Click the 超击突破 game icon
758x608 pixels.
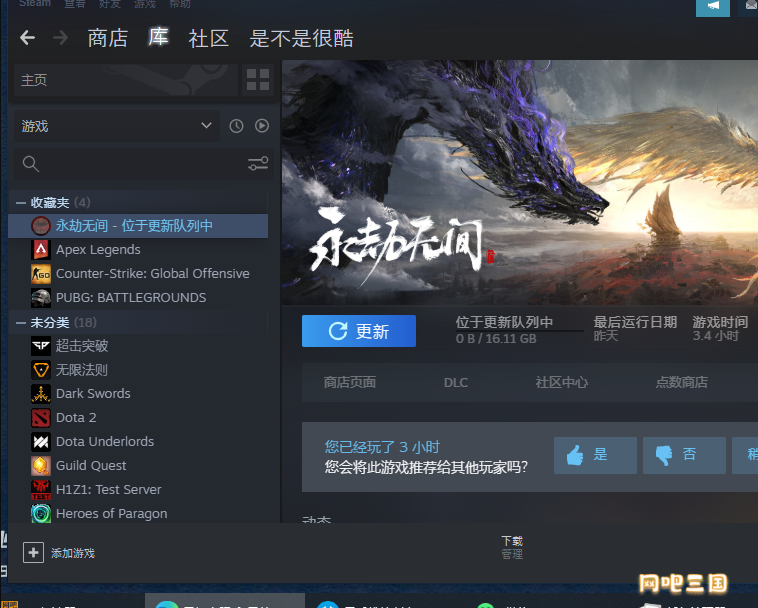[x=41, y=346]
